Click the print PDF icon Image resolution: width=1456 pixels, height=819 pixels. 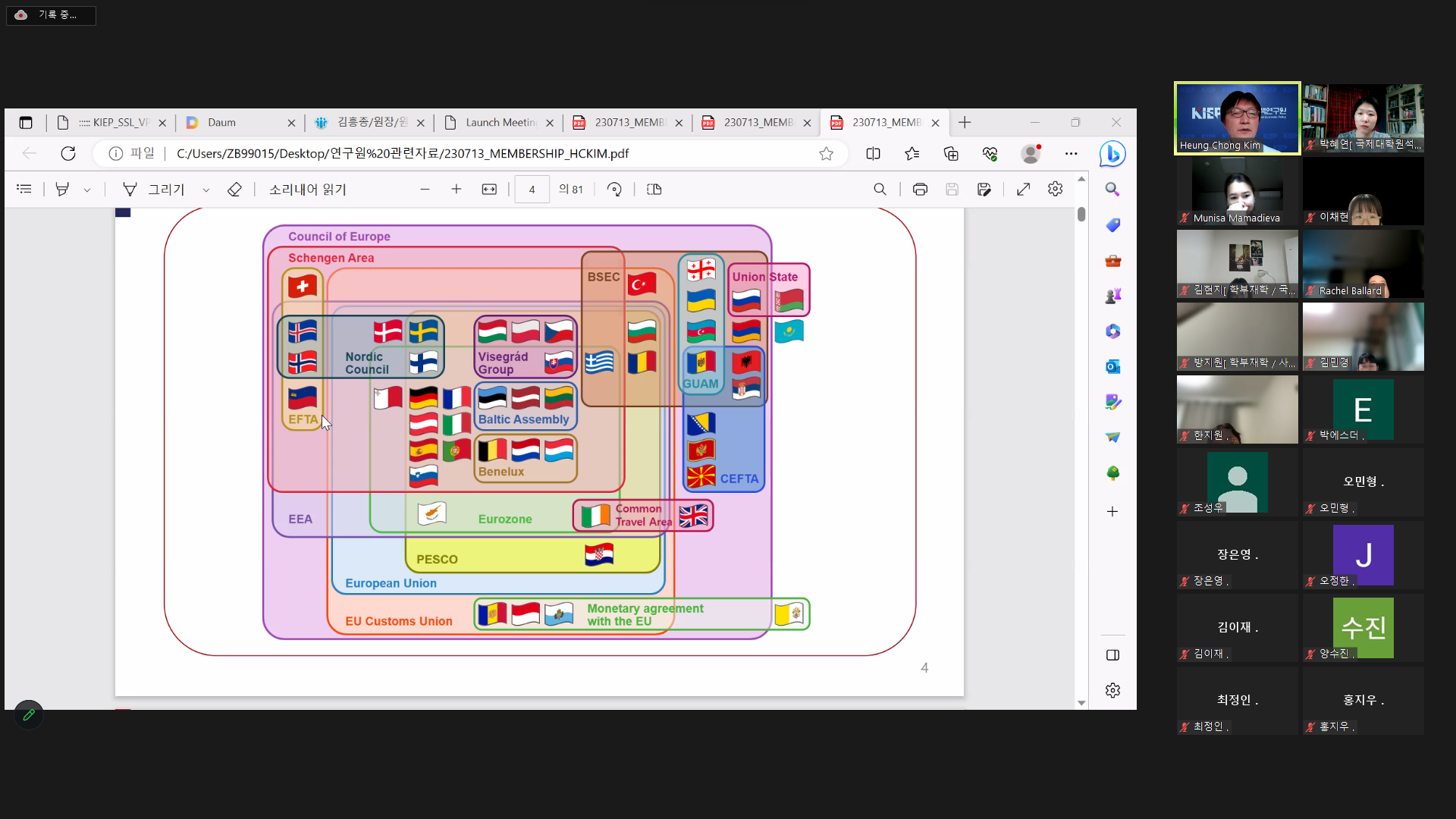920,190
